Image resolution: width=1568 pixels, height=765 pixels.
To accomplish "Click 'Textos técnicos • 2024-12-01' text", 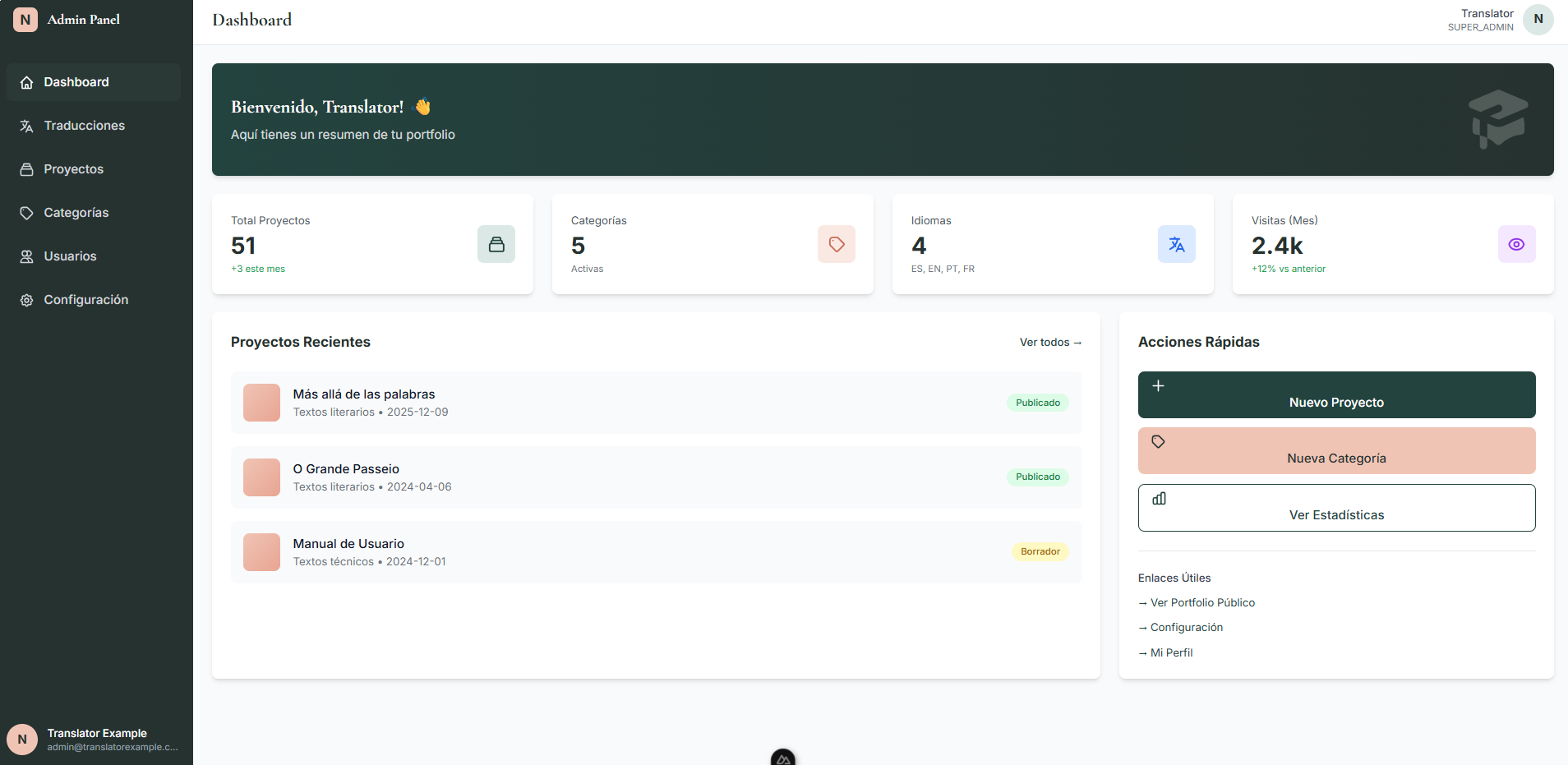I will 370,562.
